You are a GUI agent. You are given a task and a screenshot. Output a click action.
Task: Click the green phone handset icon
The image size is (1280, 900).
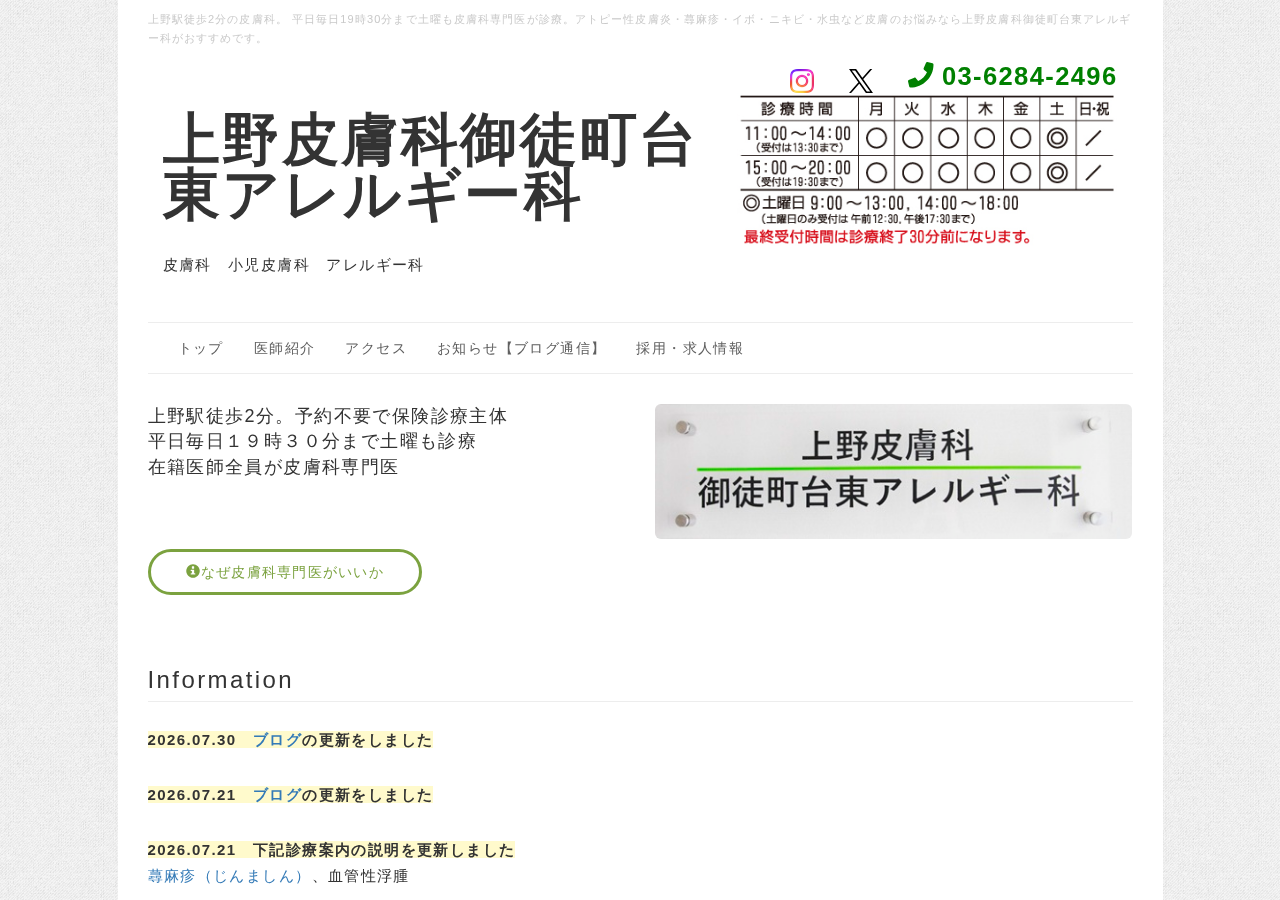tap(921, 75)
